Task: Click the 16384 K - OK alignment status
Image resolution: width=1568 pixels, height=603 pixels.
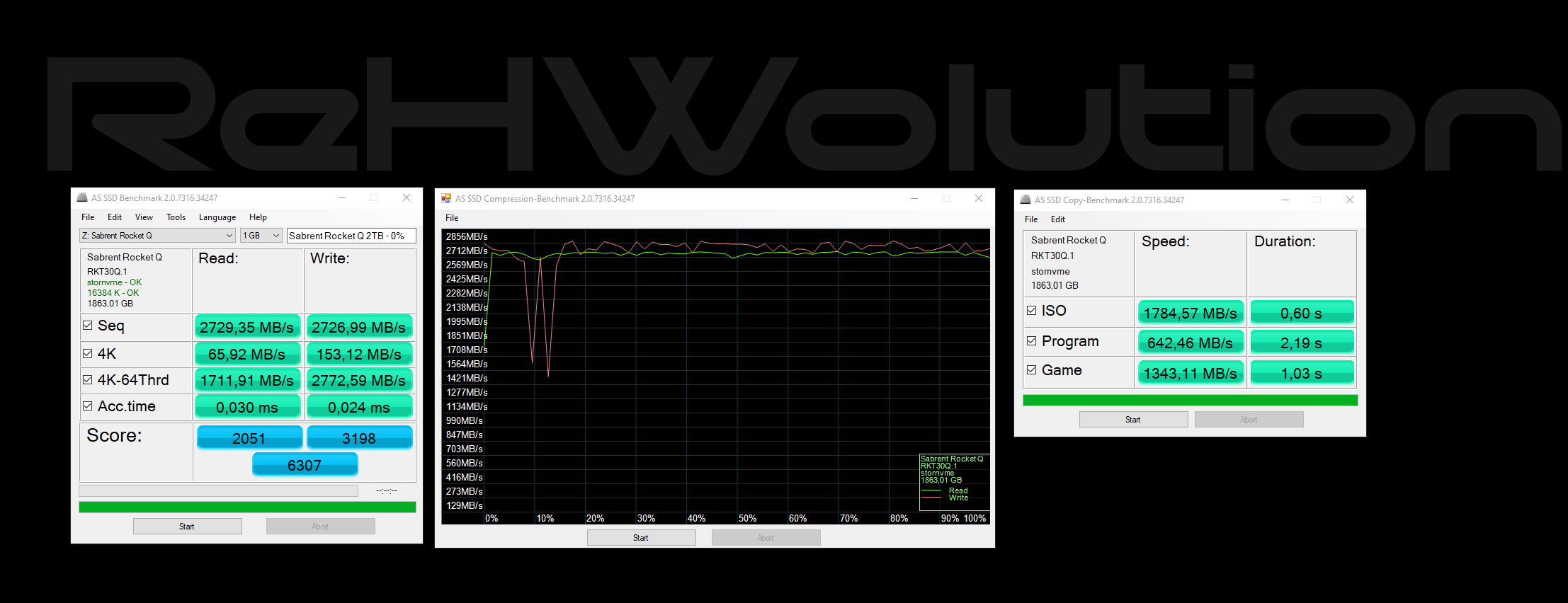Action: (x=113, y=293)
